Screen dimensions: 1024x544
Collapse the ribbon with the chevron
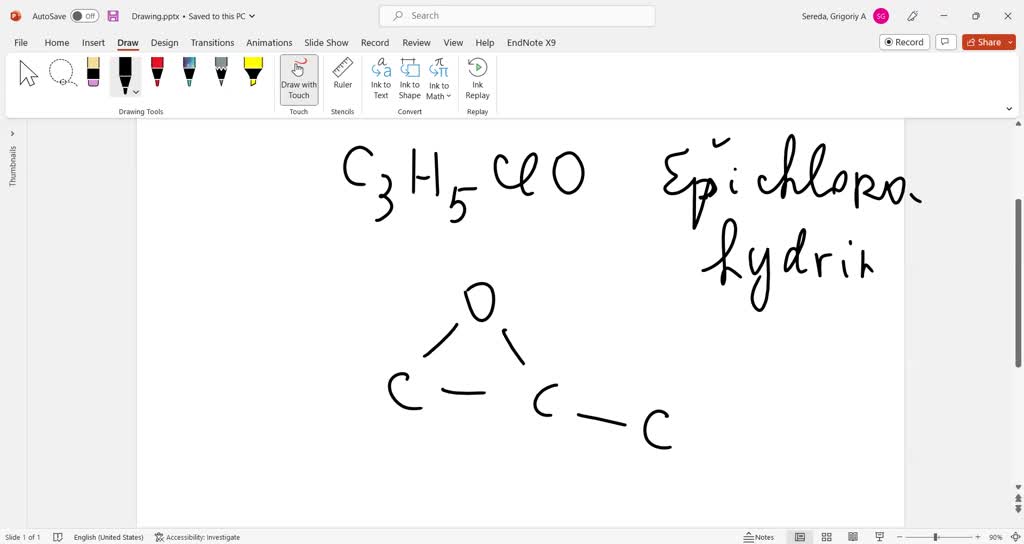point(1009,109)
